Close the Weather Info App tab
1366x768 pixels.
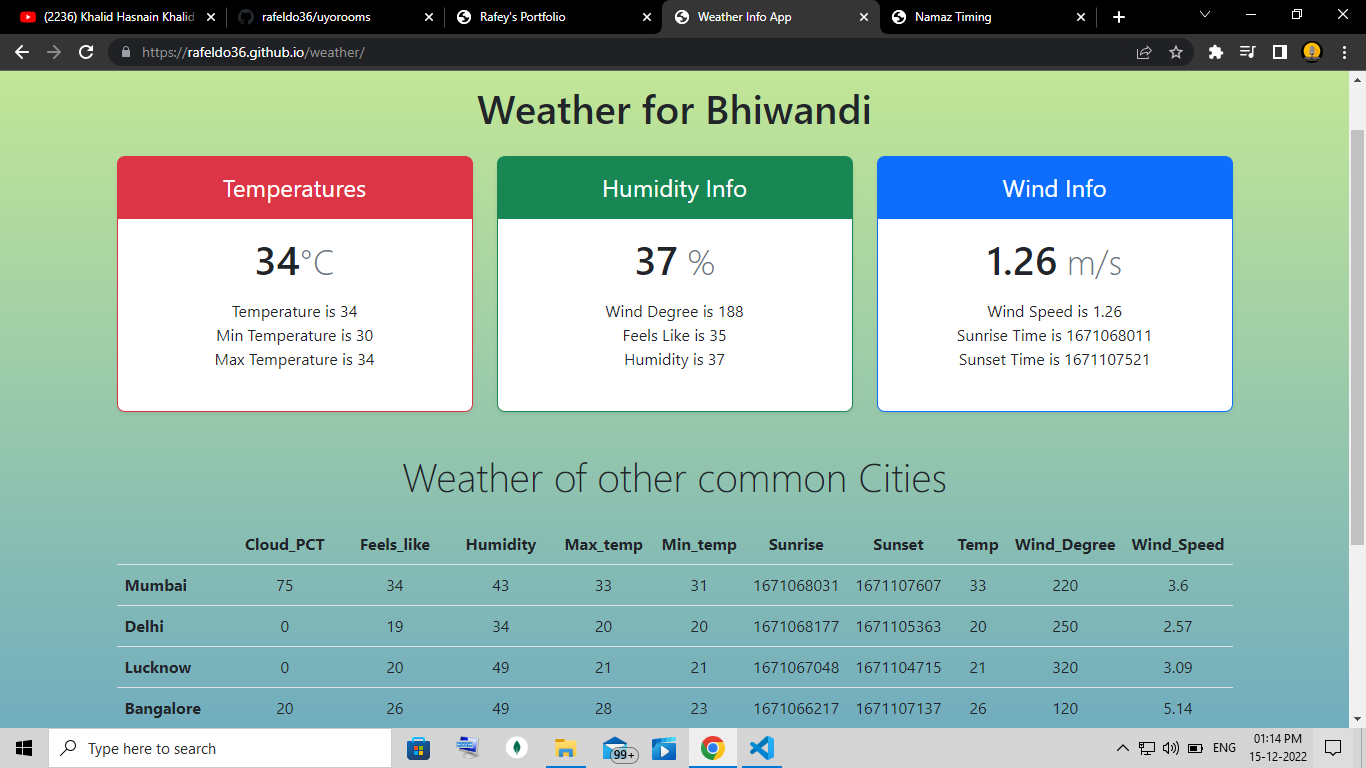(x=863, y=17)
